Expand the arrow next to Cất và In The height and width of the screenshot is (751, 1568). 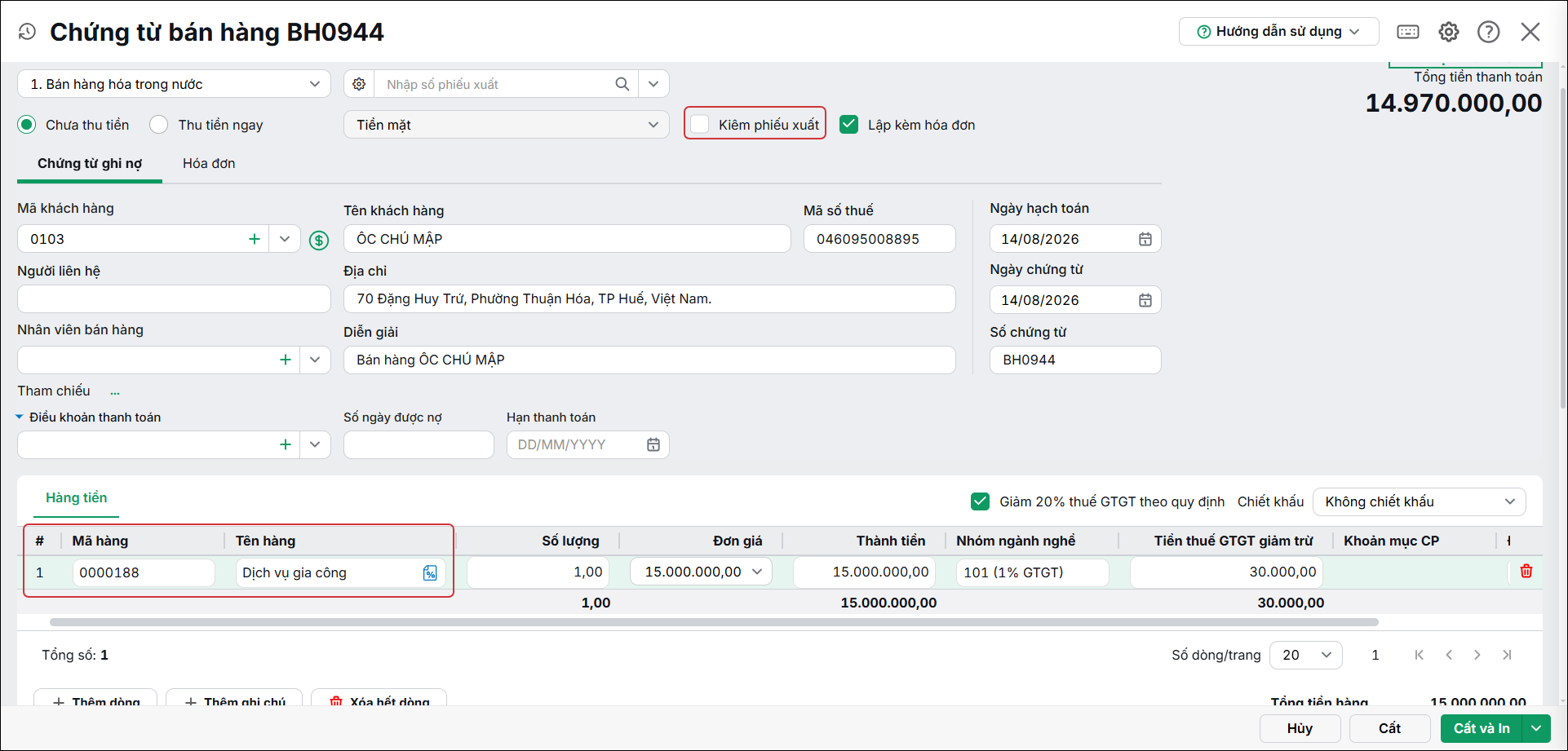[x=1537, y=728]
